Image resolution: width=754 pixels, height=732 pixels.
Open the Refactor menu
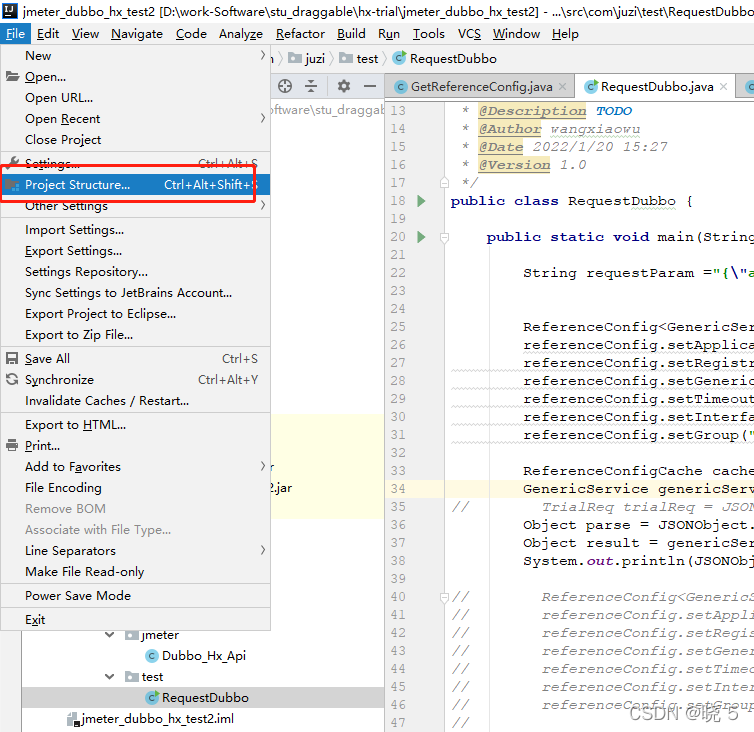click(301, 34)
